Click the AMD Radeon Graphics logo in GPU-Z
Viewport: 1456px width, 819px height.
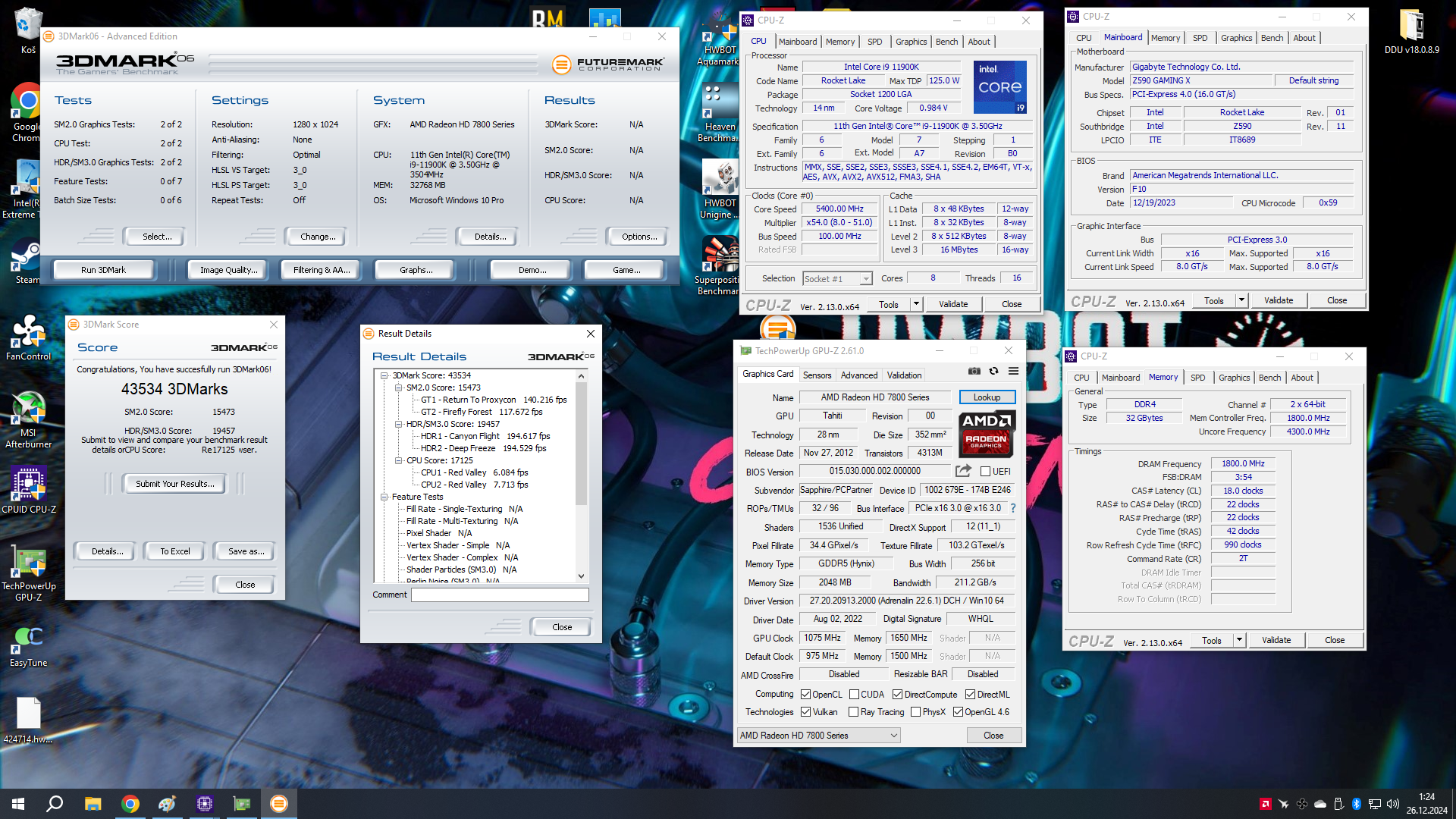point(986,433)
